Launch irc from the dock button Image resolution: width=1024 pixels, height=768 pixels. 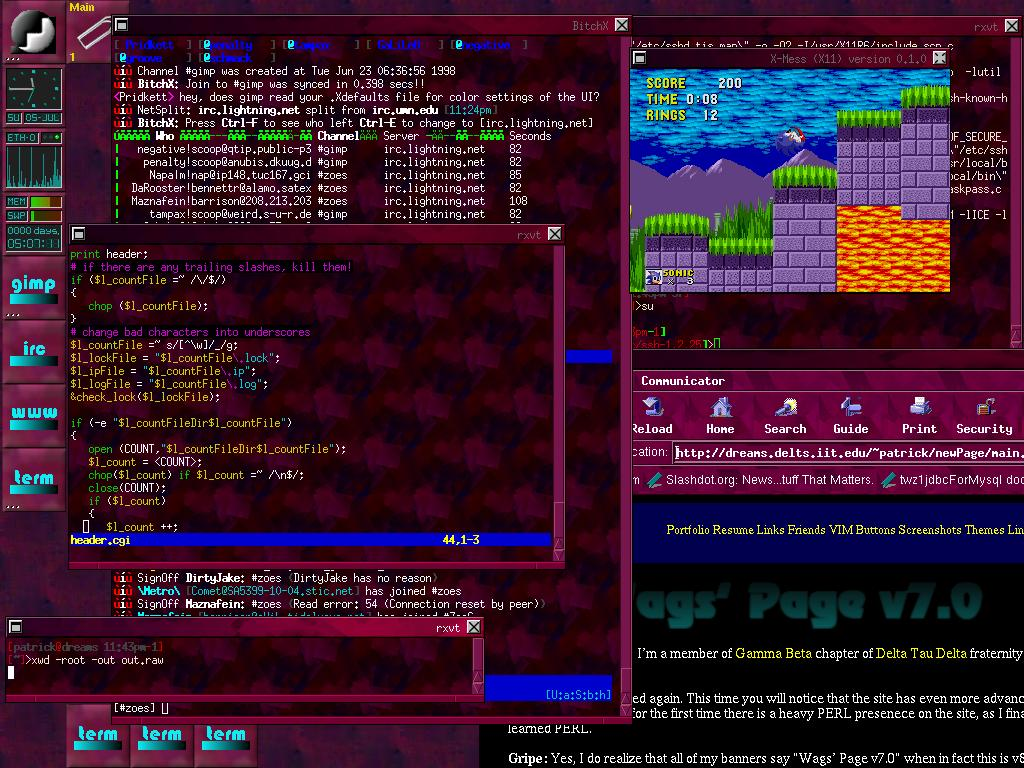coord(33,351)
